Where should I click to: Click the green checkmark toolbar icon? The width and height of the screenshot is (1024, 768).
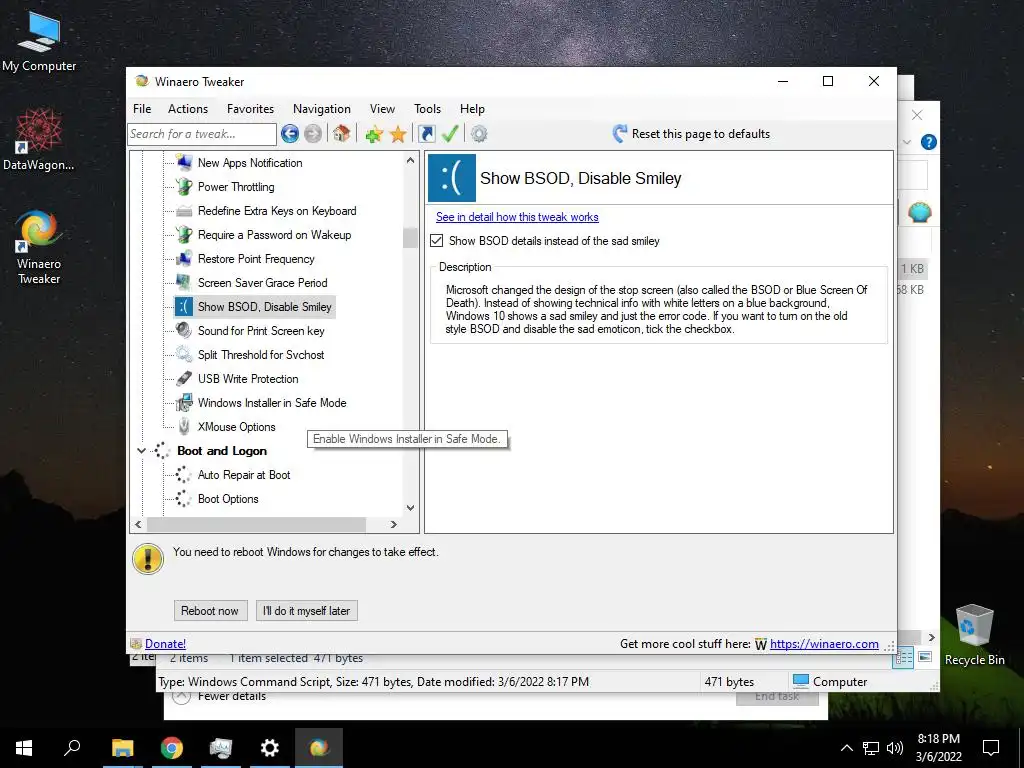click(x=450, y=134)
